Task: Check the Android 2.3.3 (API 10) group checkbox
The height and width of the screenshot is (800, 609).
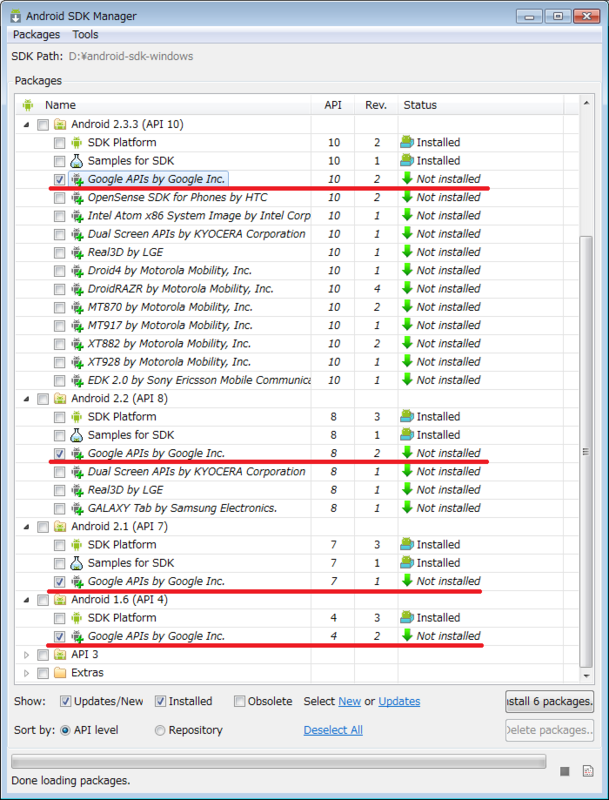Action: 43,124
